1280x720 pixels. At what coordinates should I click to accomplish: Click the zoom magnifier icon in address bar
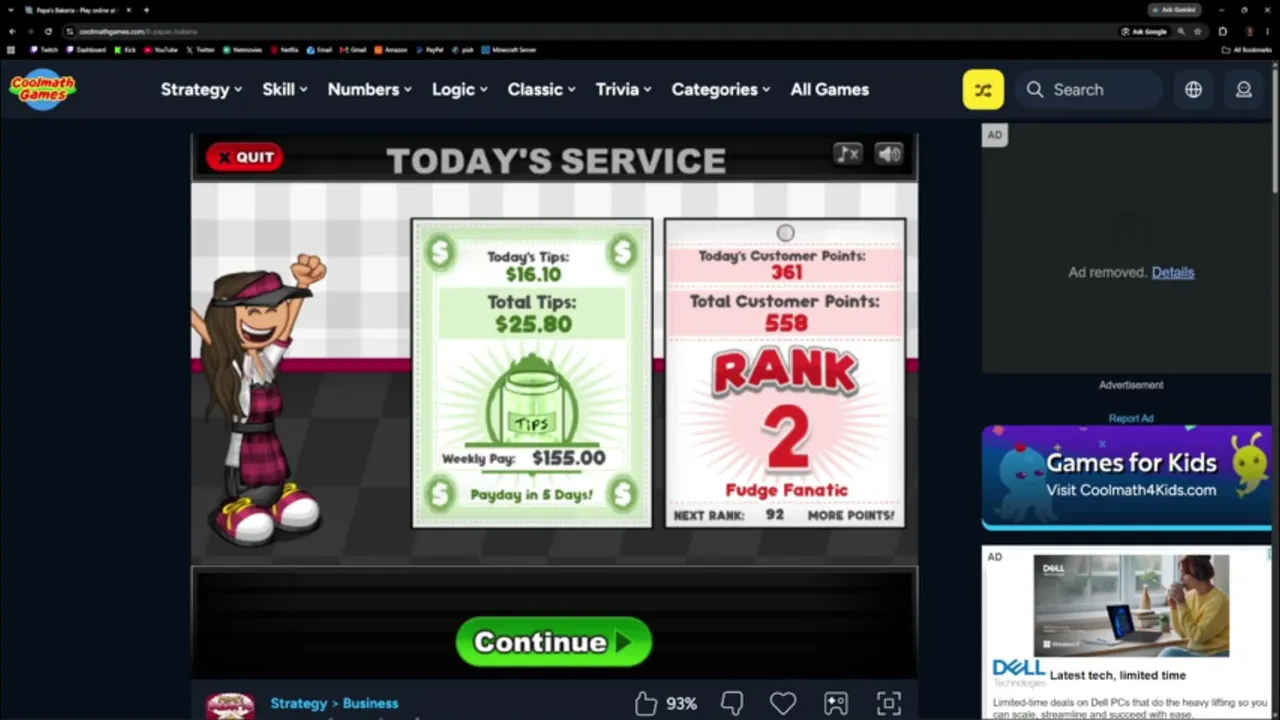(1181, 31)
